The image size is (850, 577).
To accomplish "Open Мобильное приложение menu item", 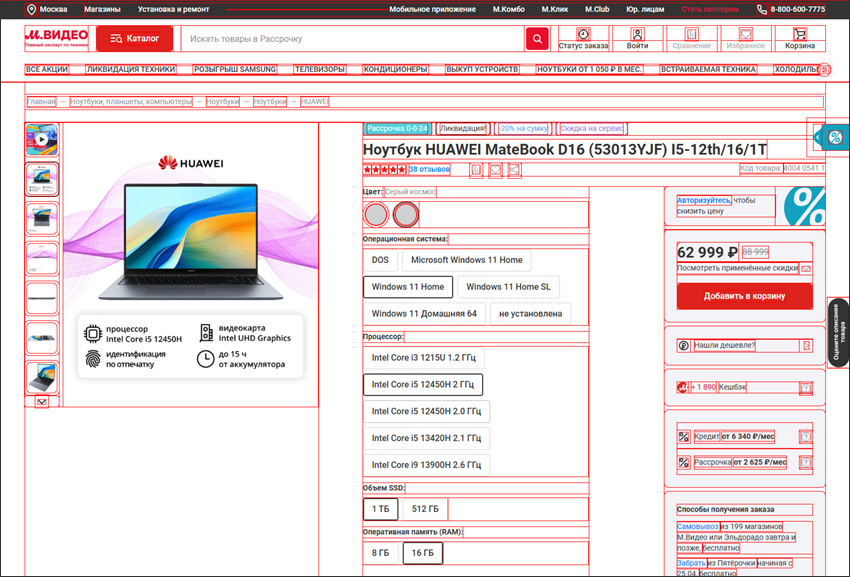I will (x=433, y=9).
